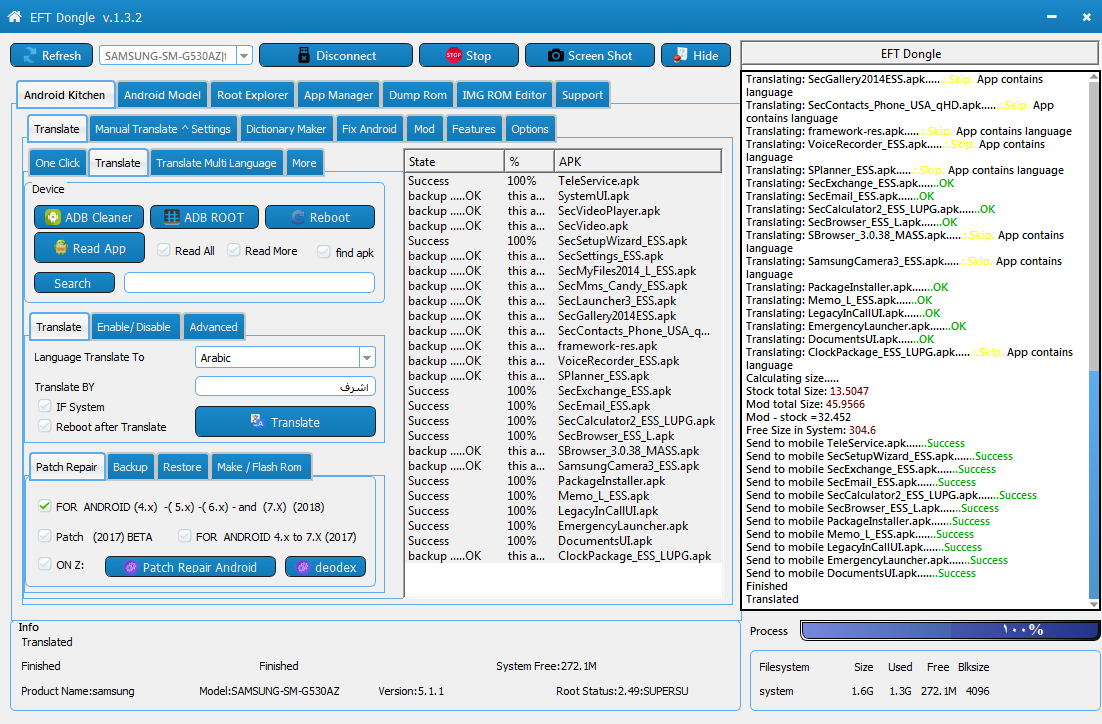Enable Reboot after Translate checkbox

pyautogui.click(x=45, y=426)
